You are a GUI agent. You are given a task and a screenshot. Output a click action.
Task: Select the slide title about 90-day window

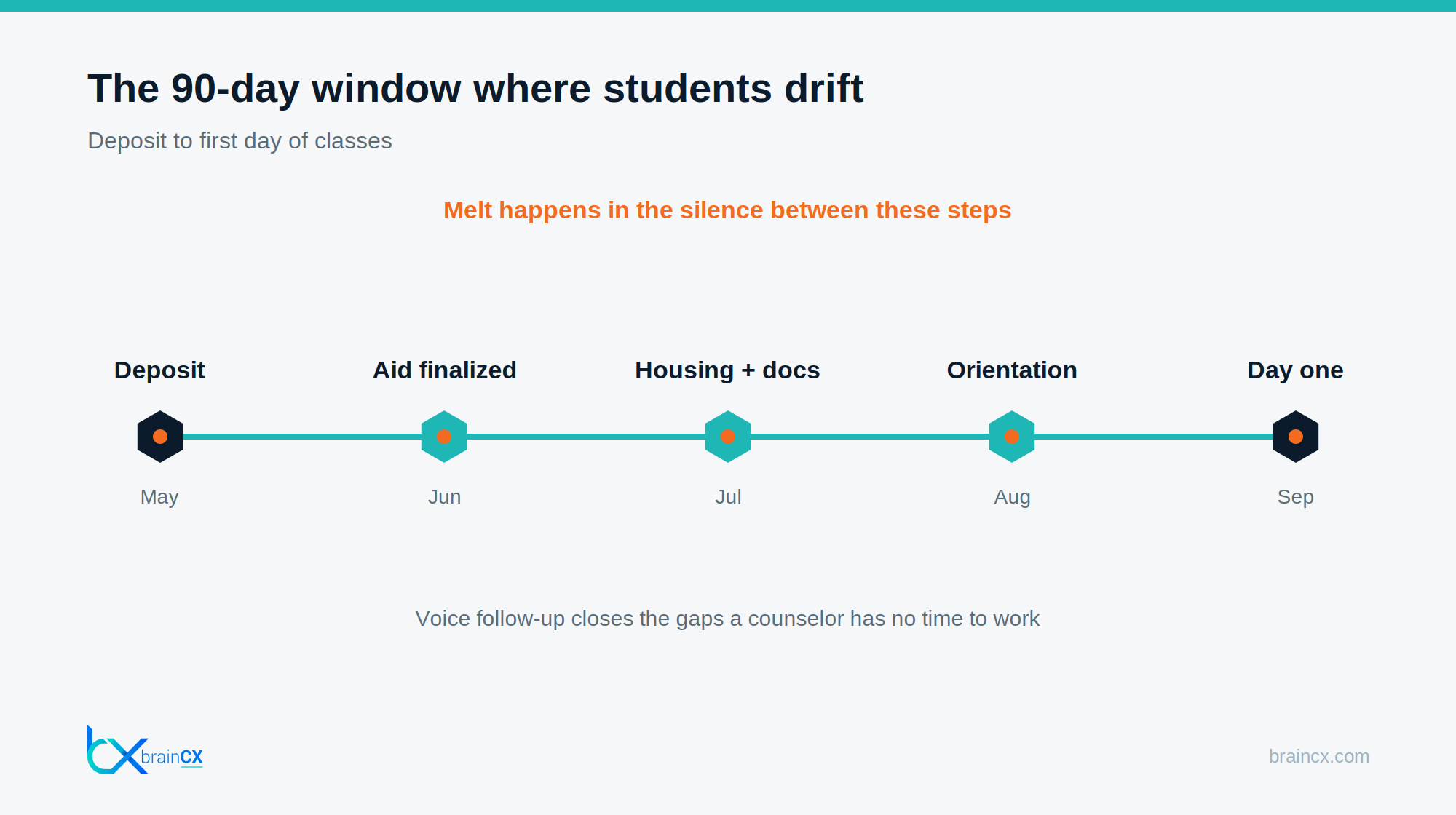(475, 89)
